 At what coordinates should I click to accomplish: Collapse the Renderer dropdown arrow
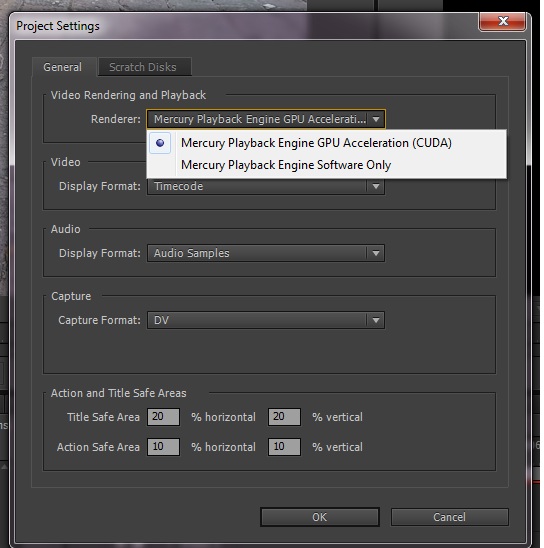click(376, 119)
